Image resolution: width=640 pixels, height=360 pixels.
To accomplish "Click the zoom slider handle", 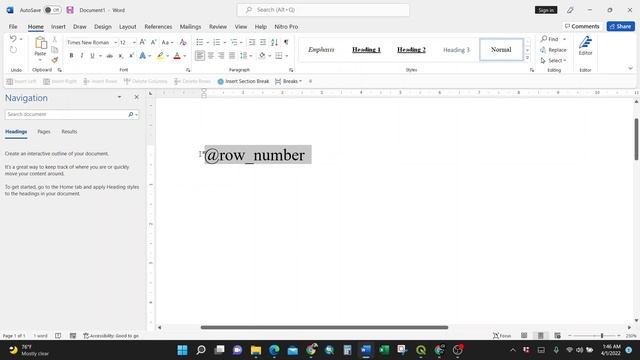I will pyautogui.click(x=602, y=336).
